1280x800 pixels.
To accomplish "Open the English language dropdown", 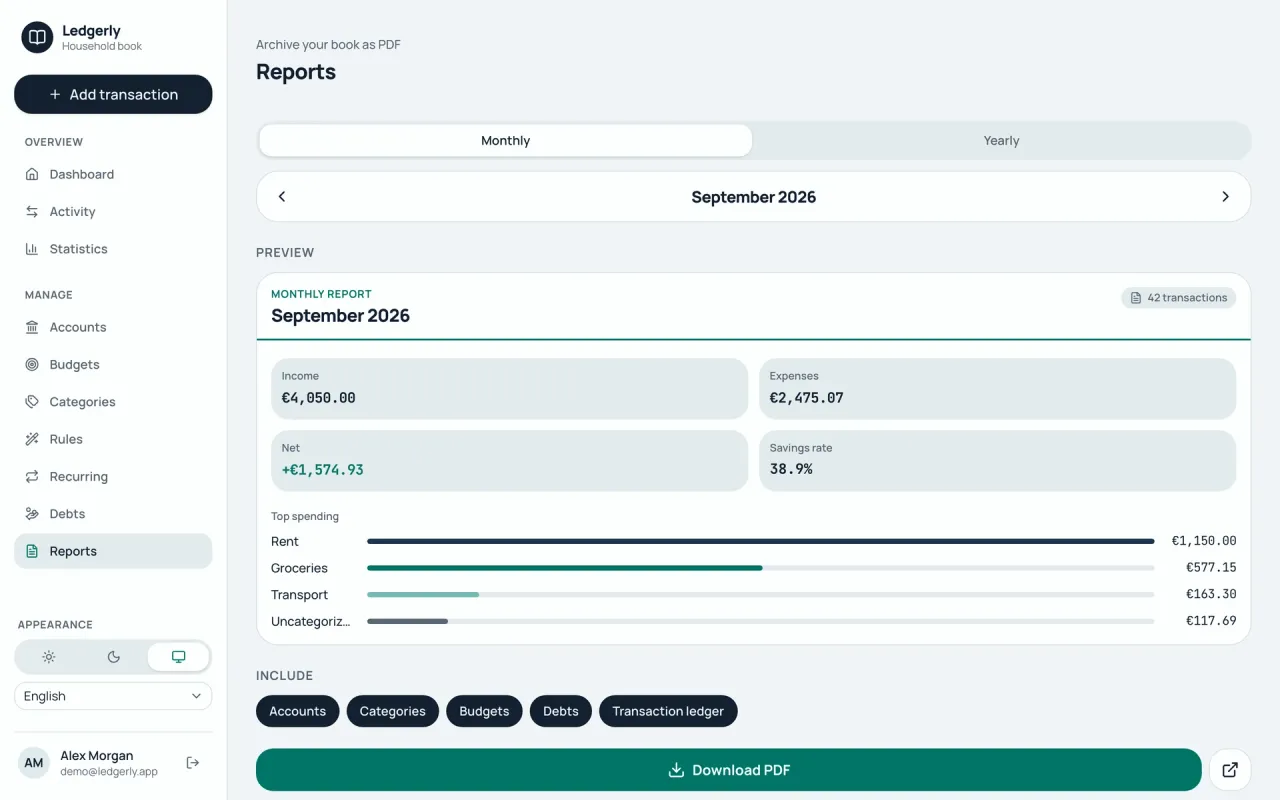I will [x=113, y=696].
